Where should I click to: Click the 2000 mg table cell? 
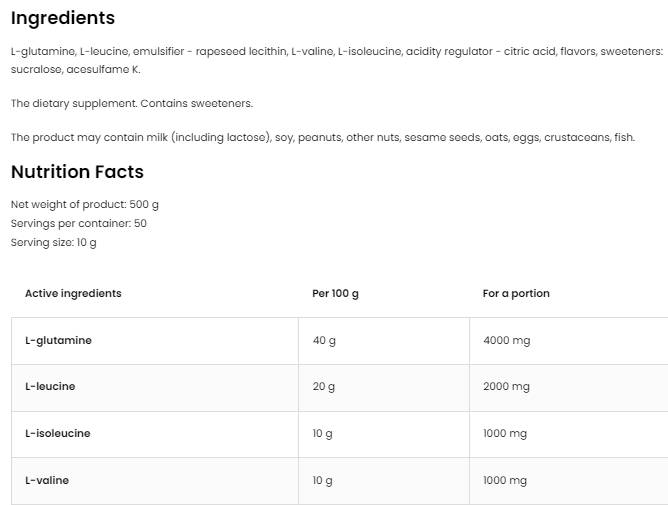click(506, 386)
